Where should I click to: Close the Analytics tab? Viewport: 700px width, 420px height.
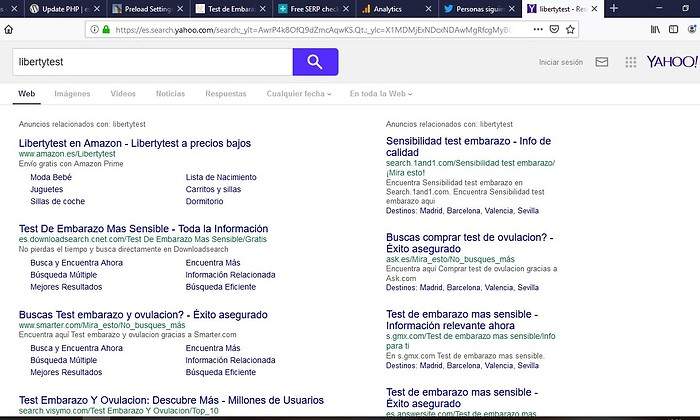coord(429,8)
